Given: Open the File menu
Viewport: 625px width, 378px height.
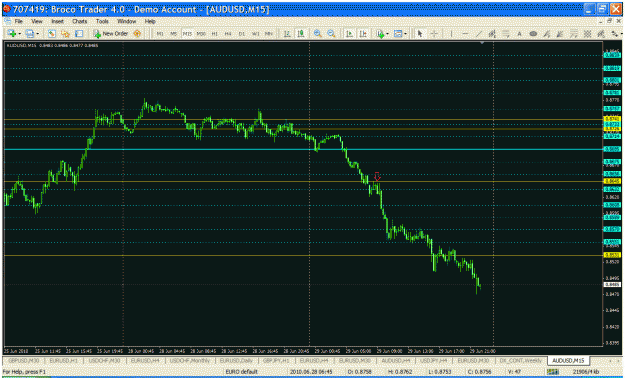Looking at the screenshot, I should coord(18,21).
